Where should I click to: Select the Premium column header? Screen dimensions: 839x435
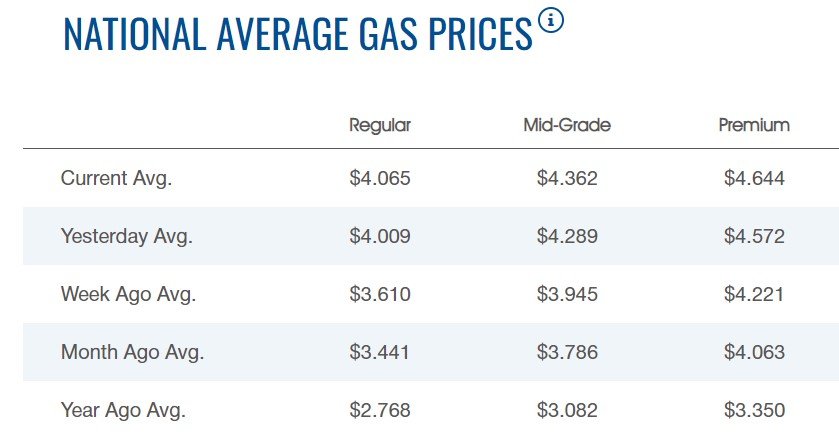pyautogui.click(x=754, y=125)
